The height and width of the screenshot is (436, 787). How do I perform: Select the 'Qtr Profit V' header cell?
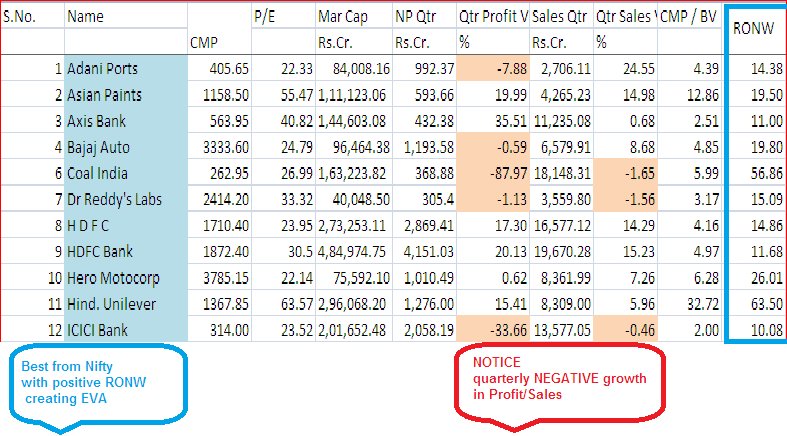point(493,16)
